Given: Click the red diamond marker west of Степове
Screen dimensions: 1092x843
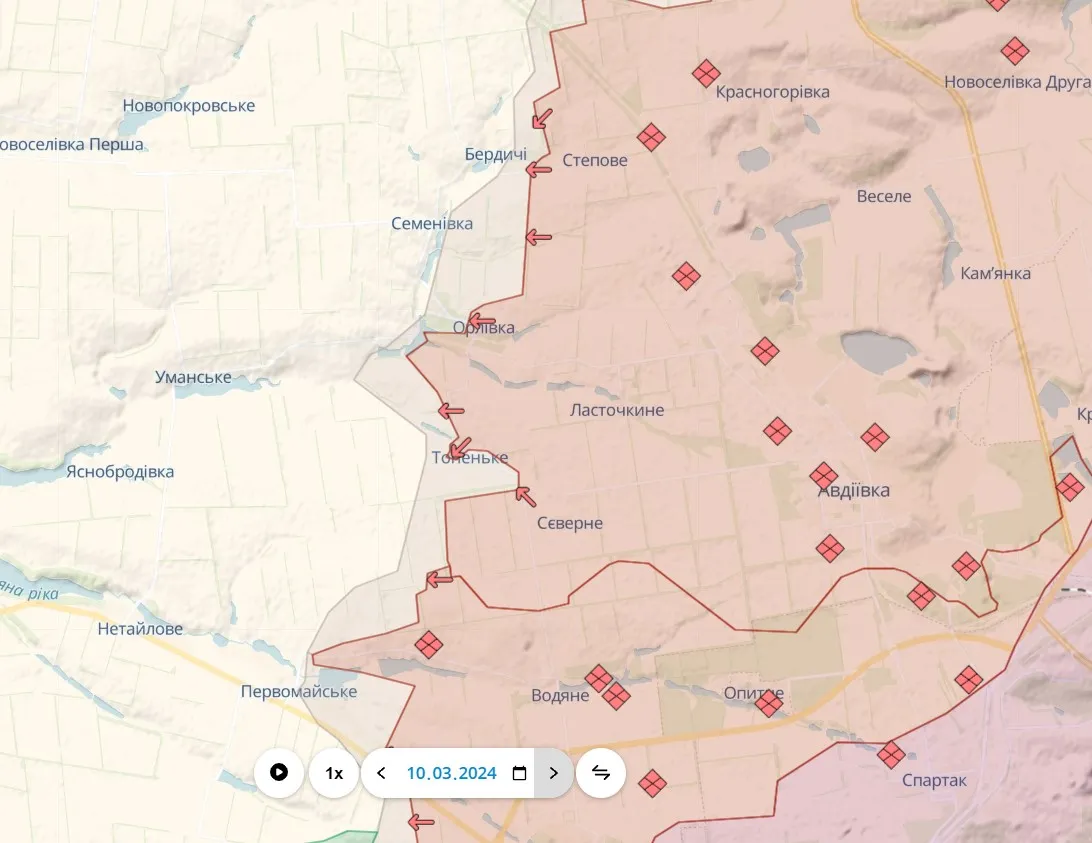Looking at the screenshot, I should (x=652, y=137).
